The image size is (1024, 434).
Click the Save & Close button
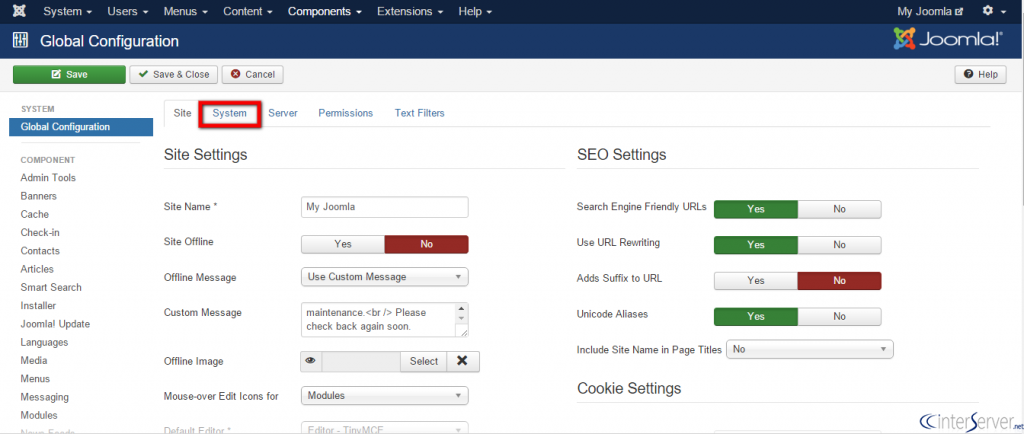(x=174, y=74)
